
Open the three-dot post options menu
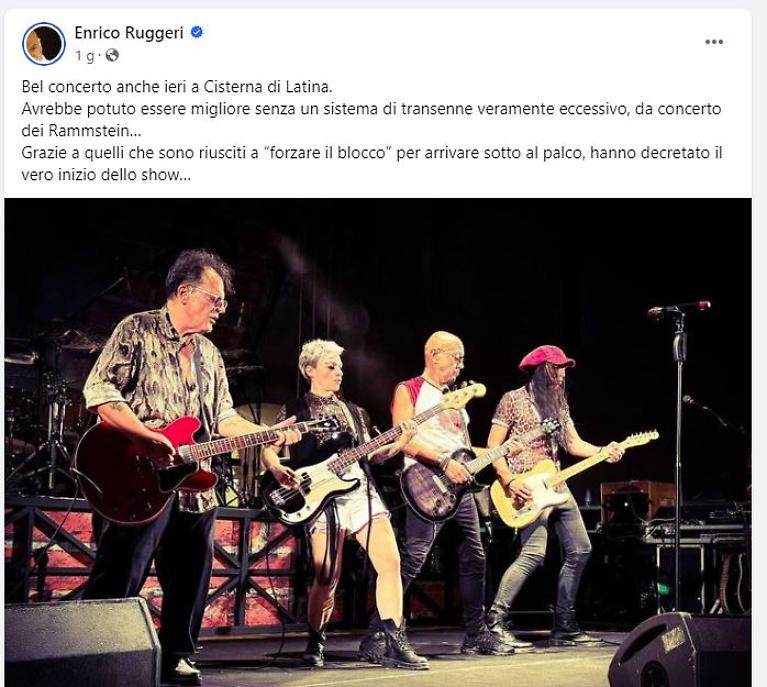[714, 42]
